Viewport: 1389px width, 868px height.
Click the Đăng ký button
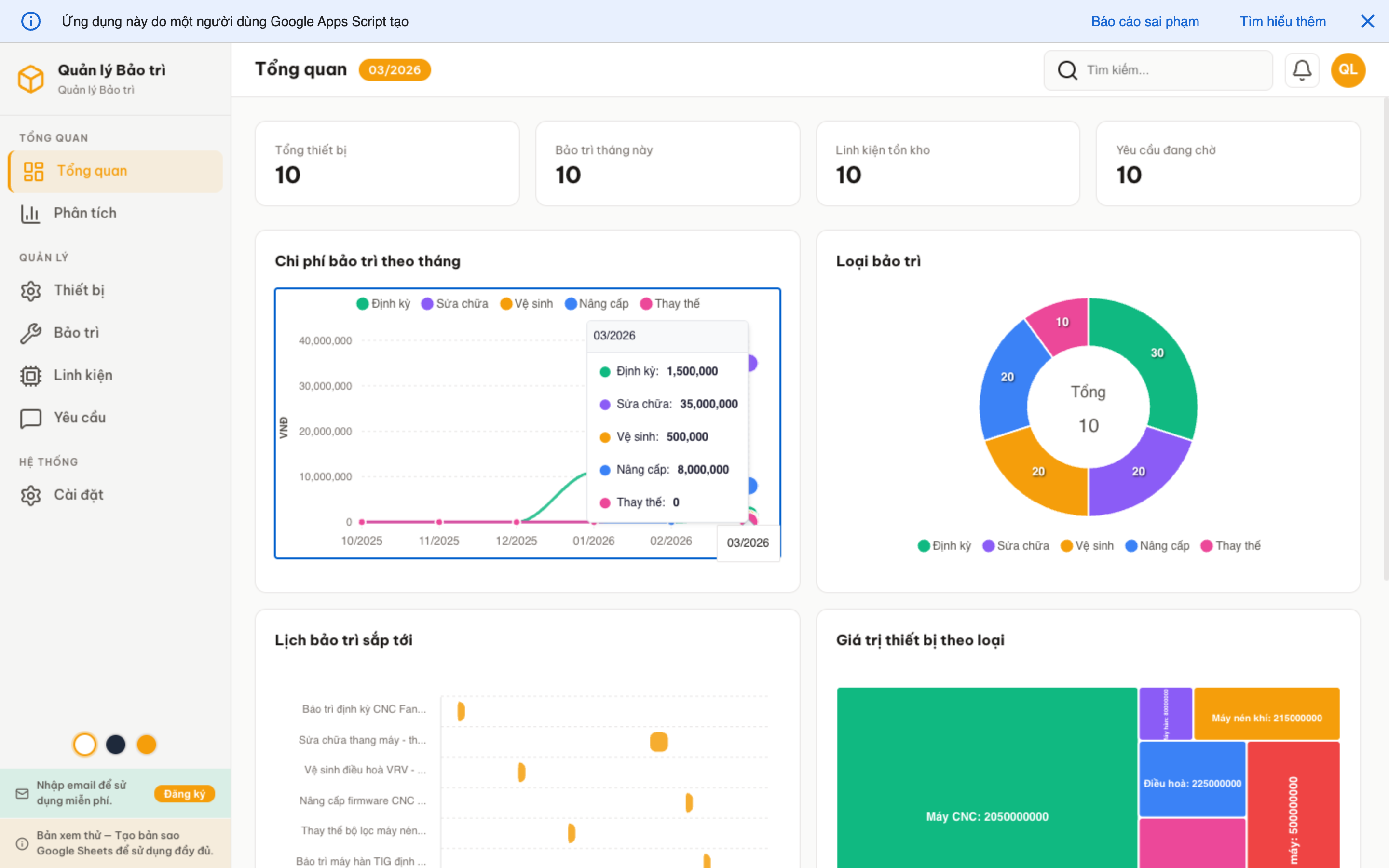[x=184, y=793]
